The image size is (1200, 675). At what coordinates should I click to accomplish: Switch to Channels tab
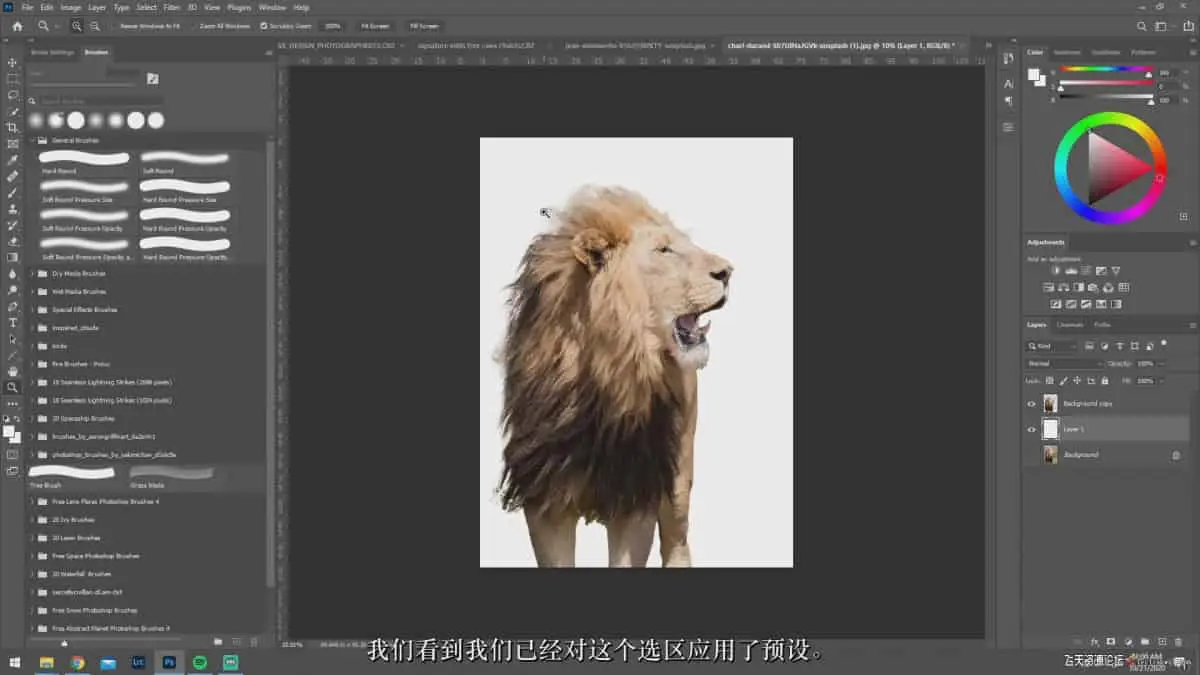tap(1070, 324)
